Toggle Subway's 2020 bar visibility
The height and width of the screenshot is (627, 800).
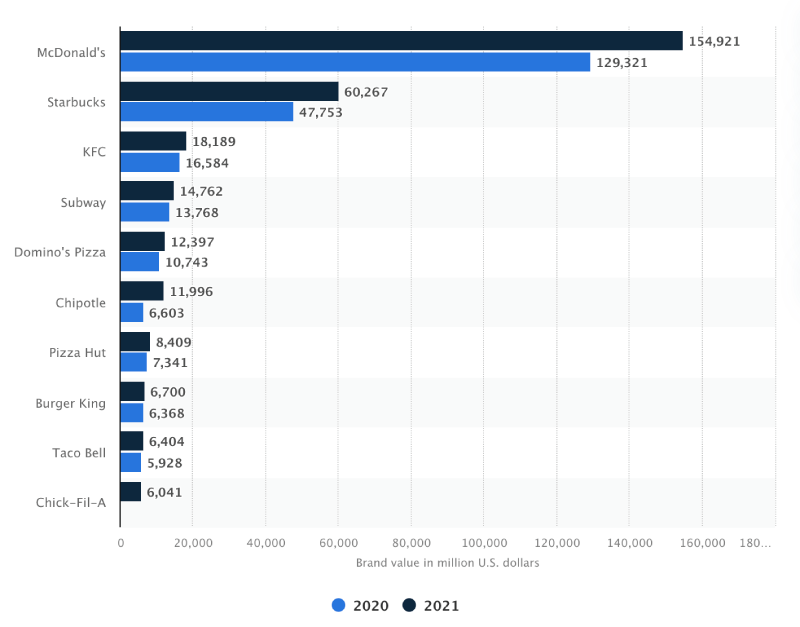coord(142,212)
